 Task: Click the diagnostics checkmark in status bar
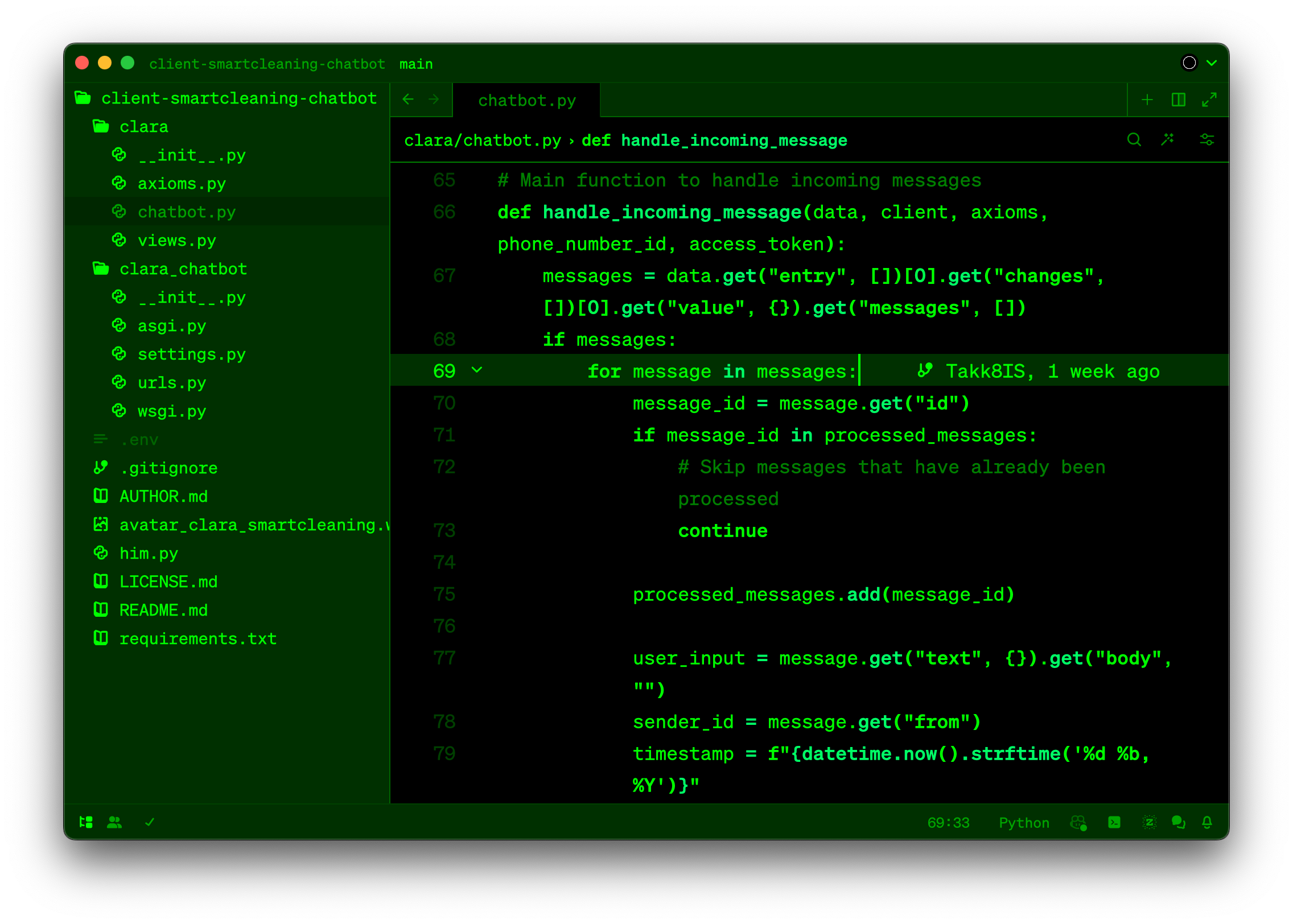click(x=150, y=822)
